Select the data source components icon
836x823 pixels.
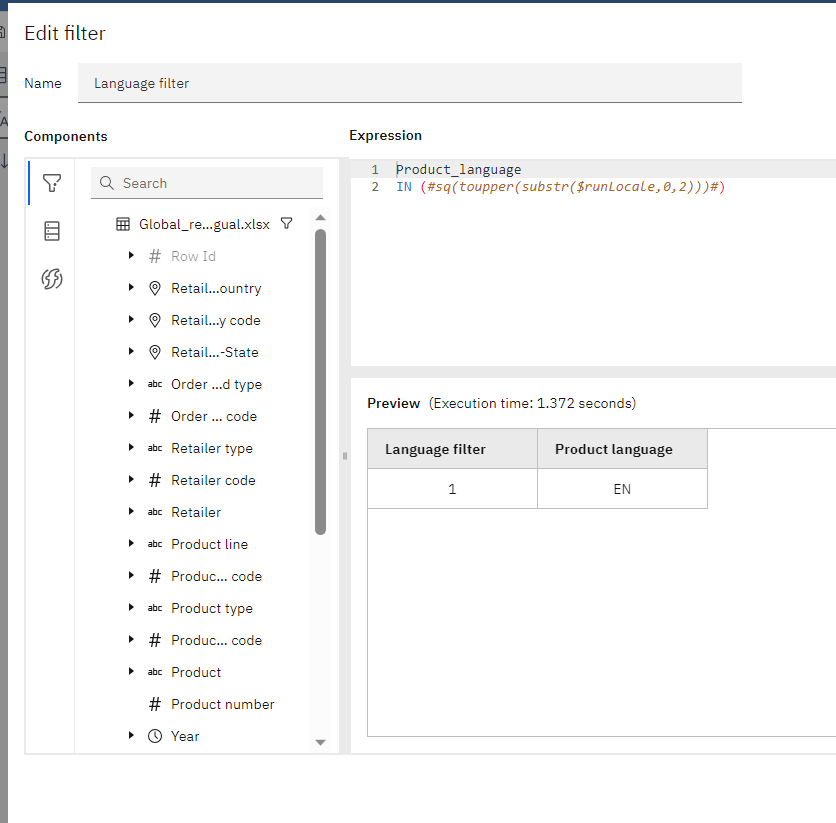(52, 231)
